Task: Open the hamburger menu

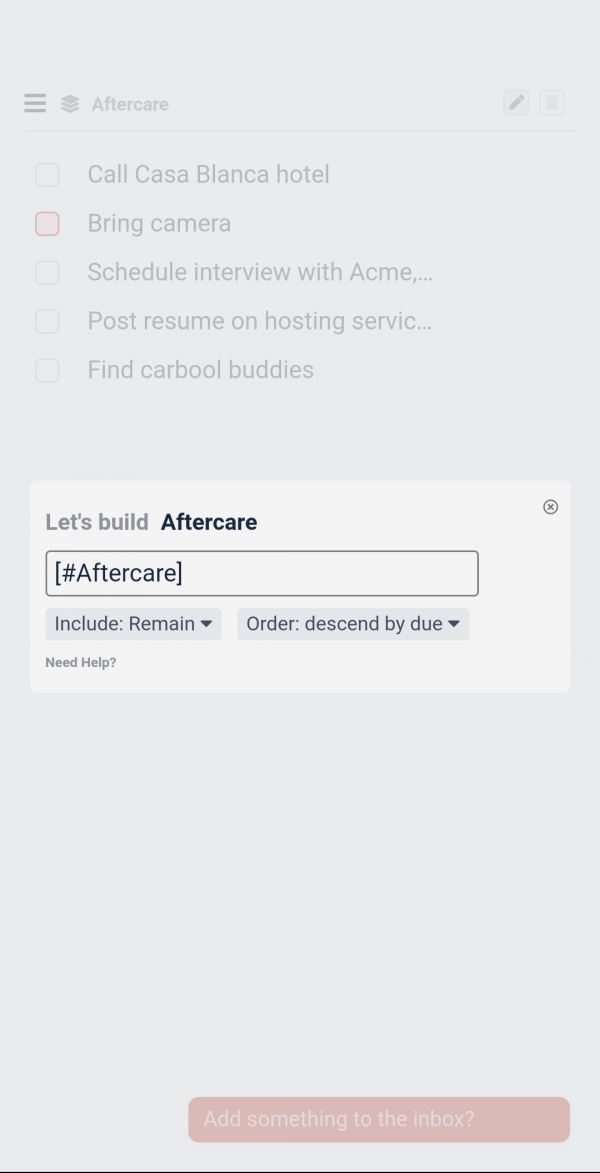Action: click(x=35, y=103)
